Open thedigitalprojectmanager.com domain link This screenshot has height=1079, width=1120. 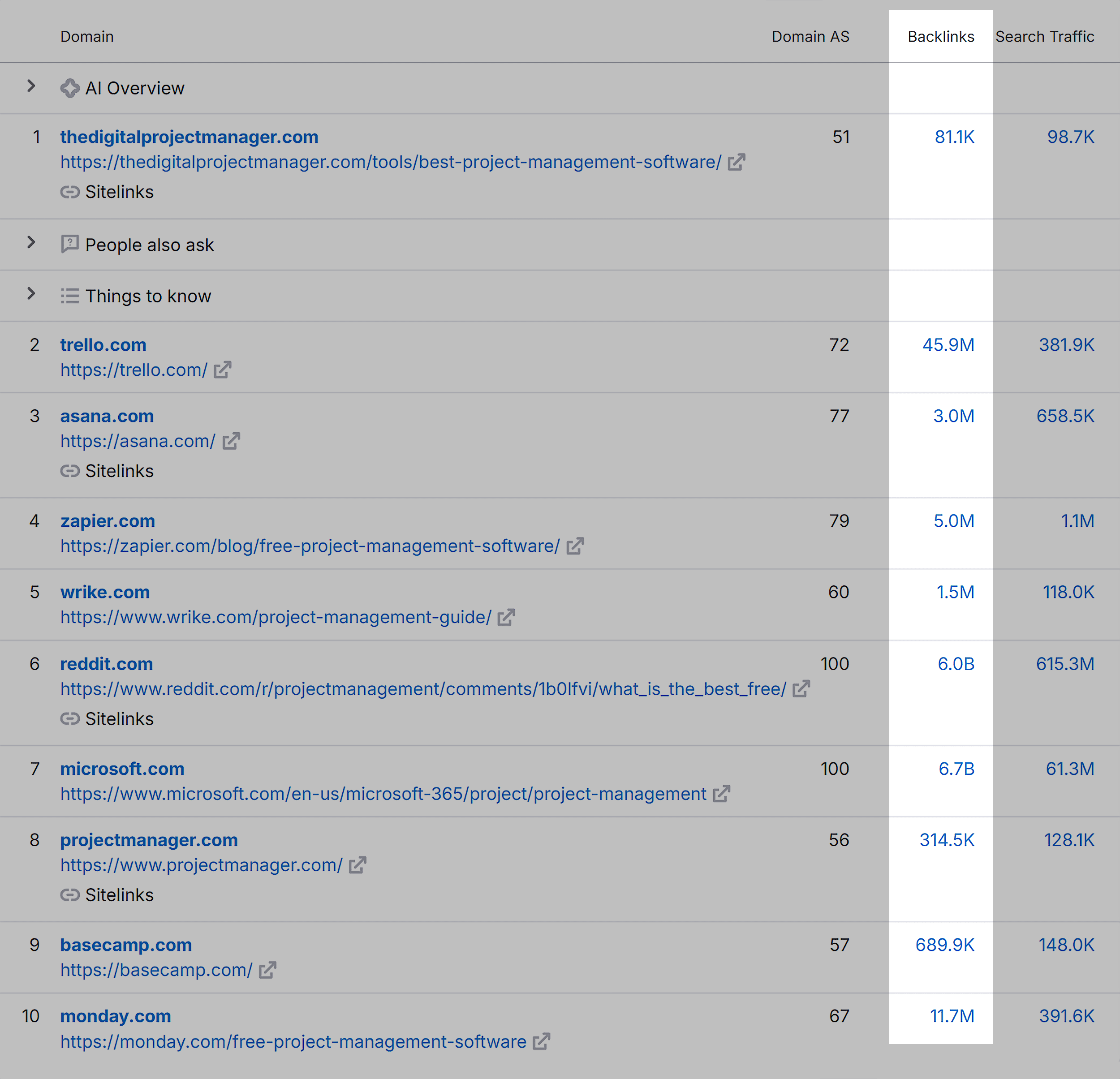pyautogui.click(x=189, y=137)
